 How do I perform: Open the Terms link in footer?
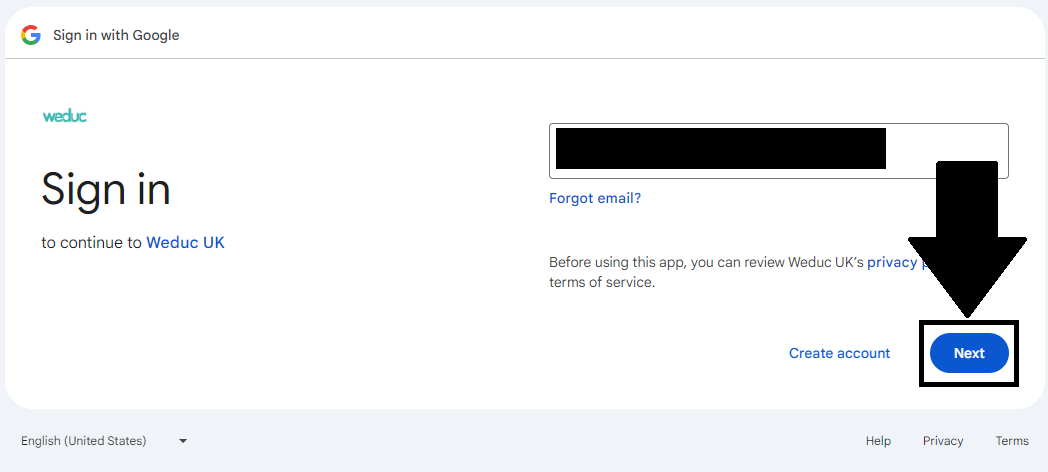[1011, 441]
